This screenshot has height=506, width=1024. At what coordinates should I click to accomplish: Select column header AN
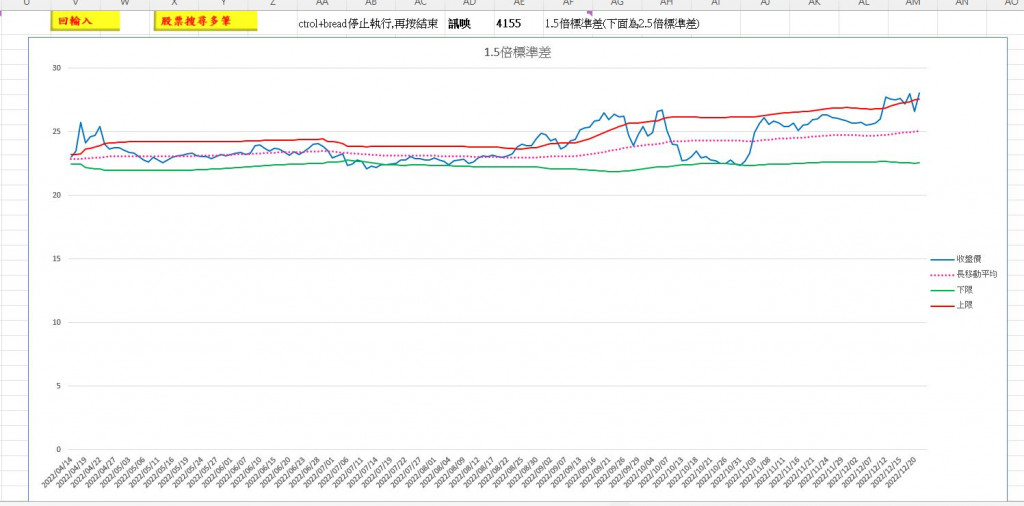[962, 4]
